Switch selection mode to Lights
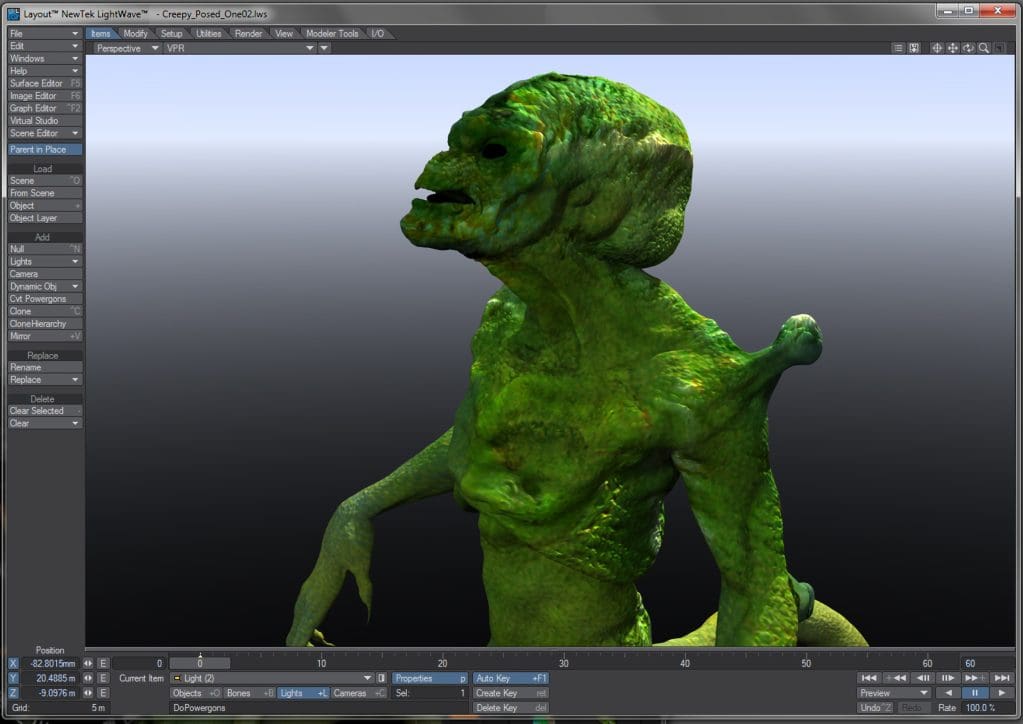The image size is (1023, 724). 303,693
